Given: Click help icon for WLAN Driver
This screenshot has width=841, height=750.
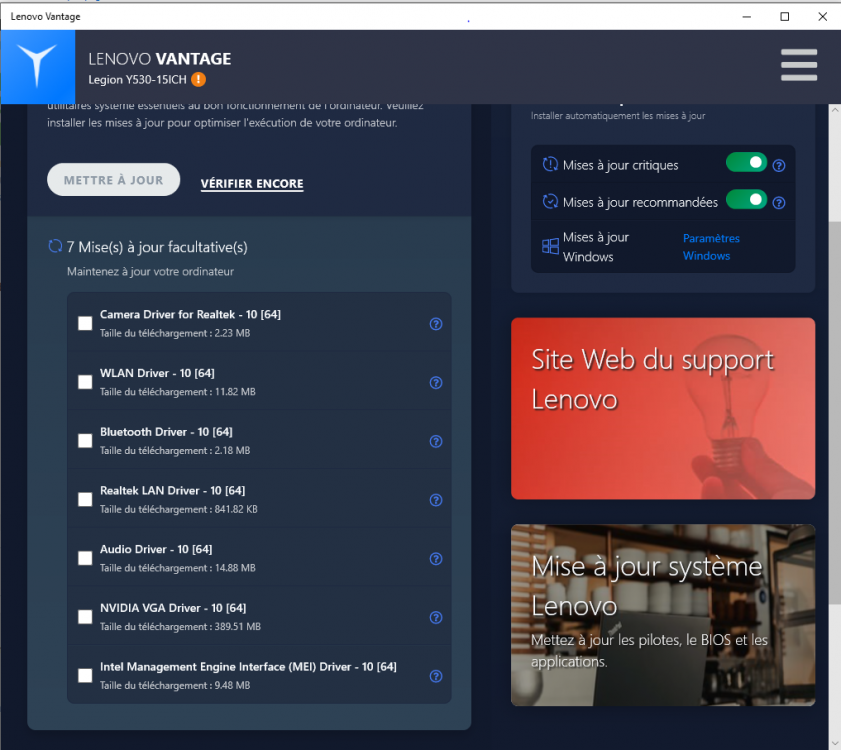Looking at the screenshot, I should pos(436,383).
